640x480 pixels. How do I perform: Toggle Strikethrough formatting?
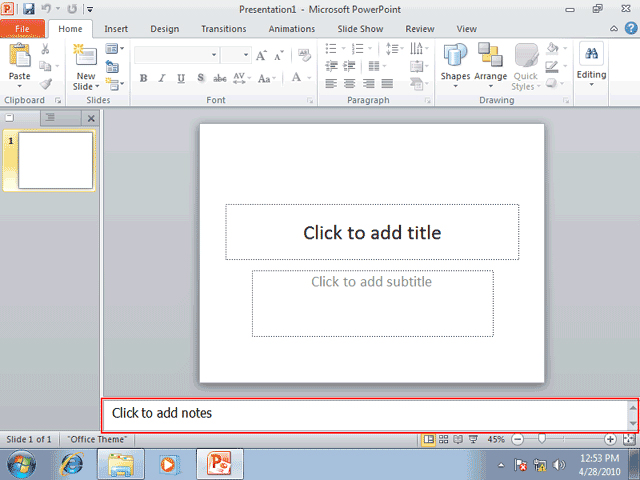tap(220, 78)
